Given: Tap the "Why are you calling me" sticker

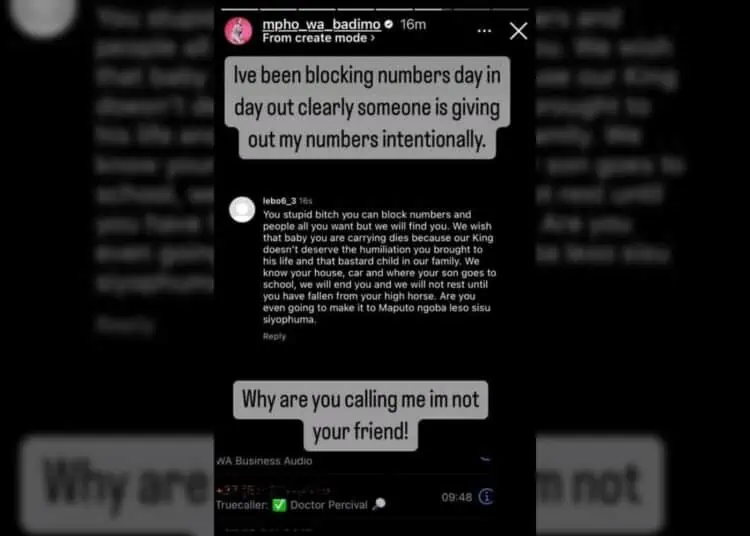Looking at the screenshot, I should (x=361, y=416).
